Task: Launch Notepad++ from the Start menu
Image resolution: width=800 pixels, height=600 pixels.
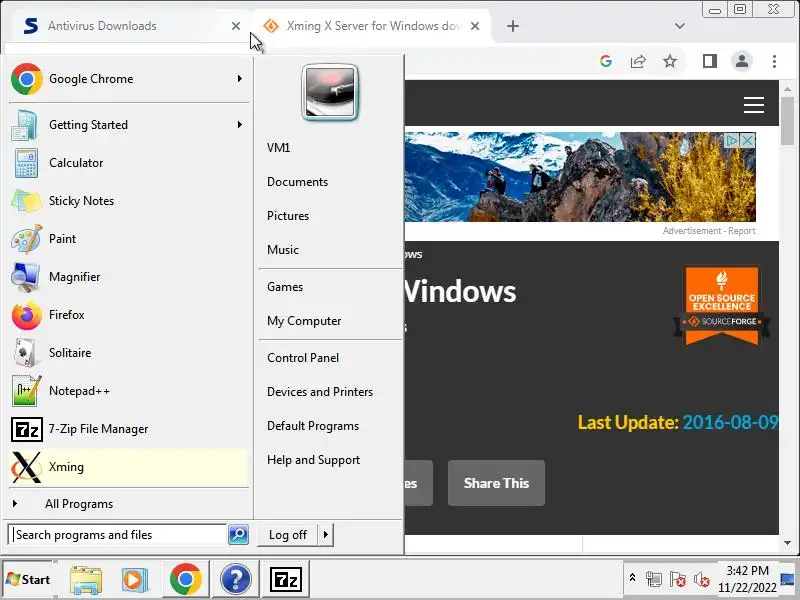Action: coord(128,391)
